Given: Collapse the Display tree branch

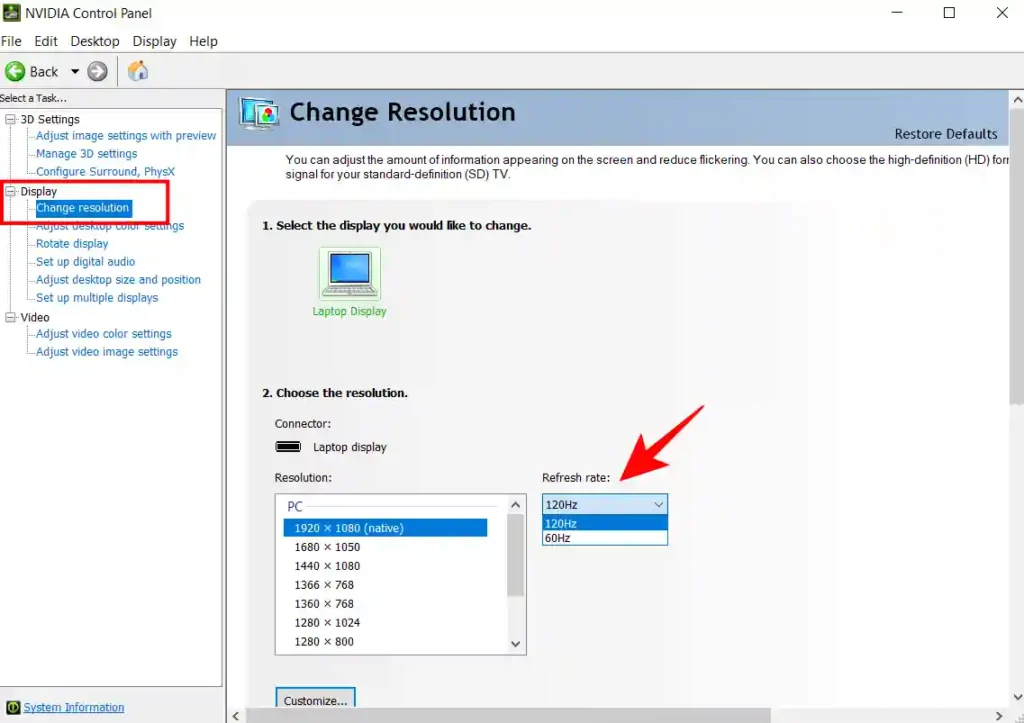Looking at the screenshot, I should coord(8,190).
